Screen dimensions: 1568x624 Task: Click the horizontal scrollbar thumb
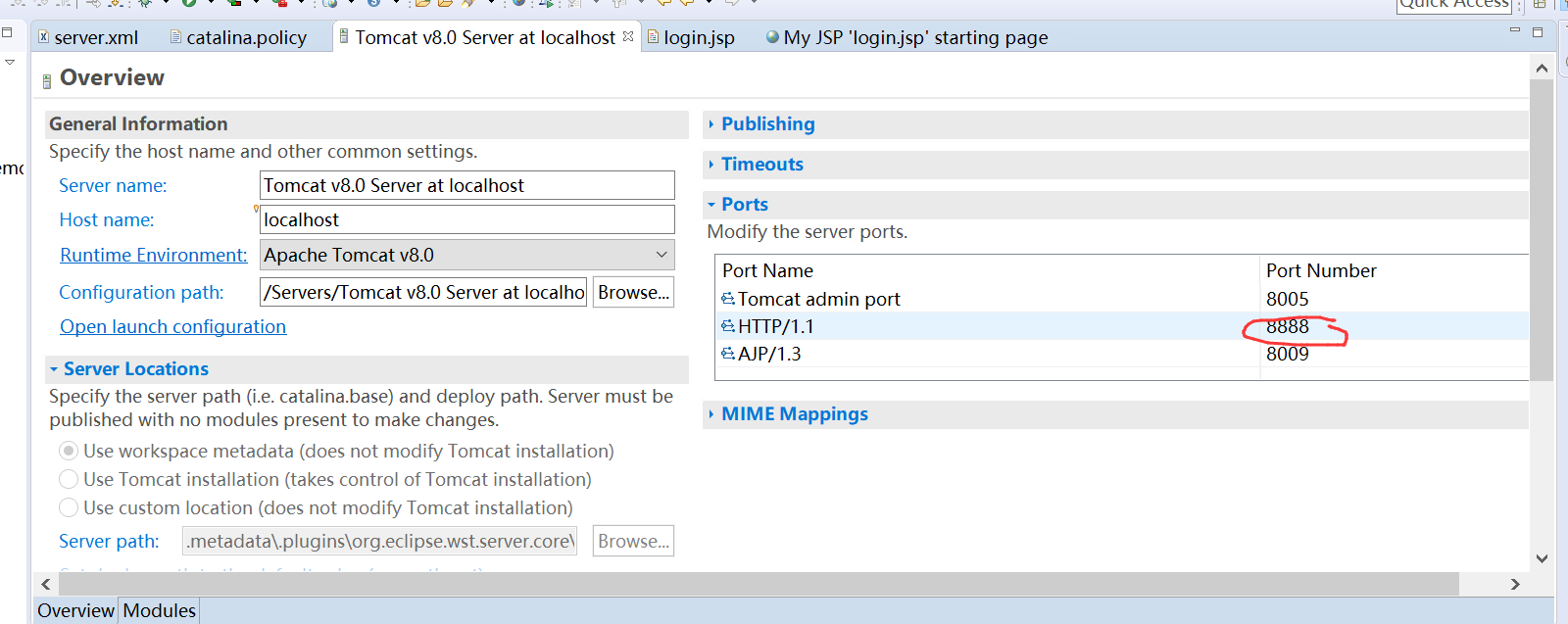click(x=759, y=584)
